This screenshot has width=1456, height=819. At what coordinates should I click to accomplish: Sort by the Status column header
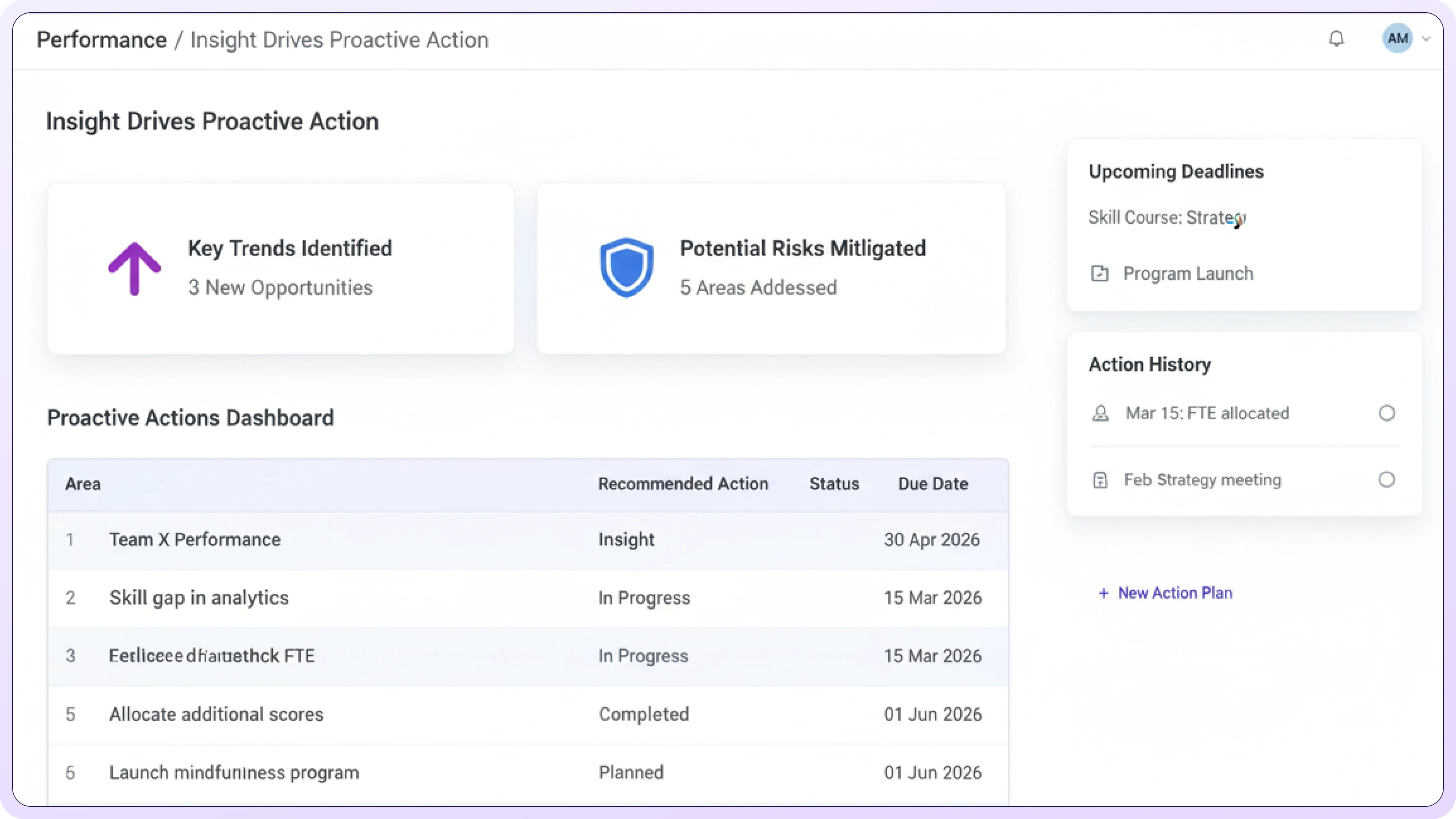tap(834, 484)
